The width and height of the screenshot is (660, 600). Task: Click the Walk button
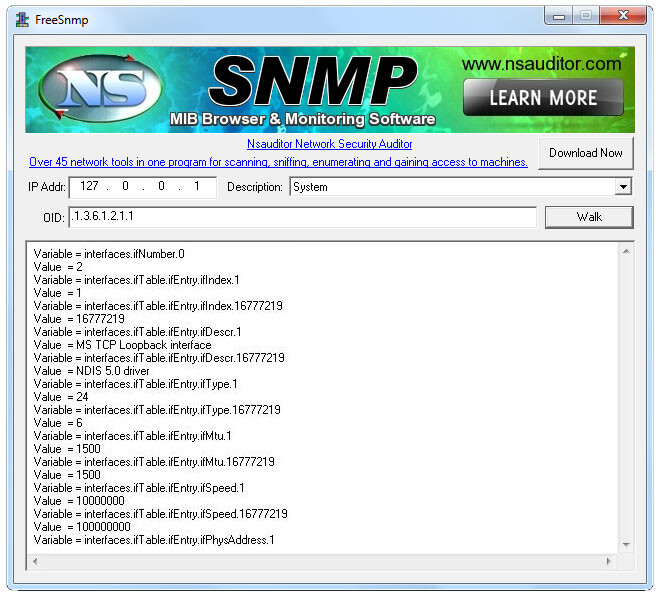click(589, 217)
